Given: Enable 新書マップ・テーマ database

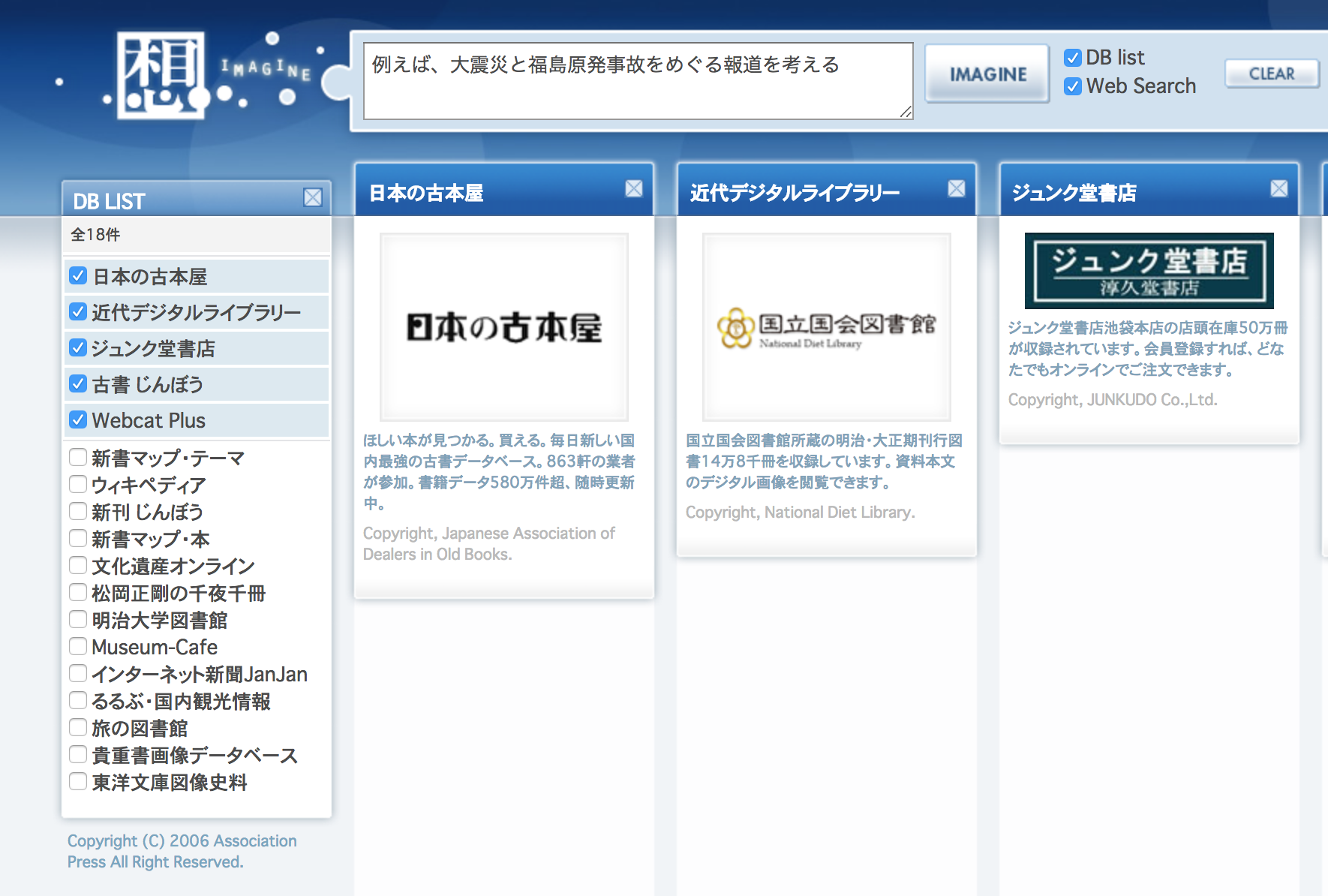Looking at the screenshot, I should [x=78, y=457].
